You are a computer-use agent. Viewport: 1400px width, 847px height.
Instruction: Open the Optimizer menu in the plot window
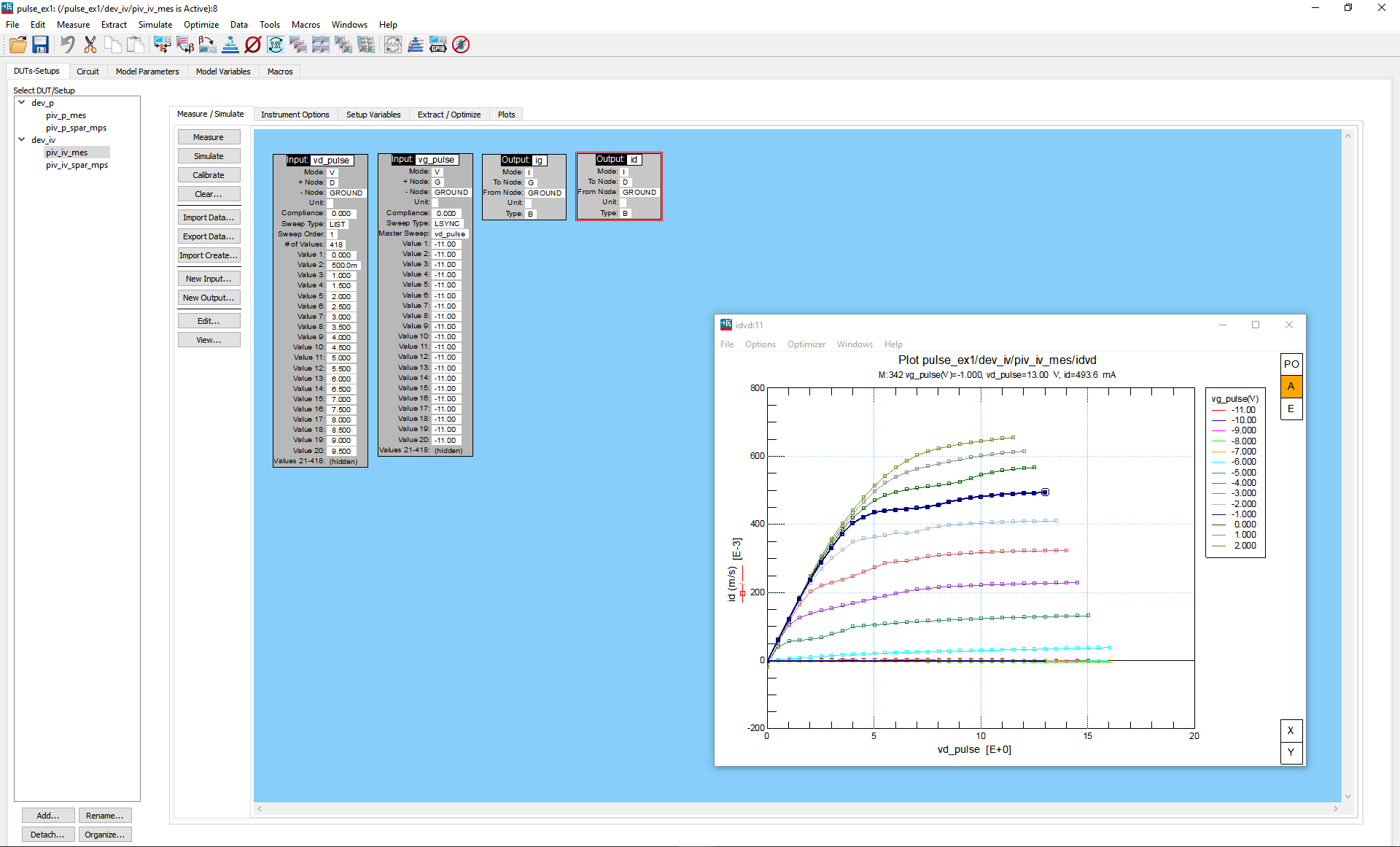(x=806, y=344)
